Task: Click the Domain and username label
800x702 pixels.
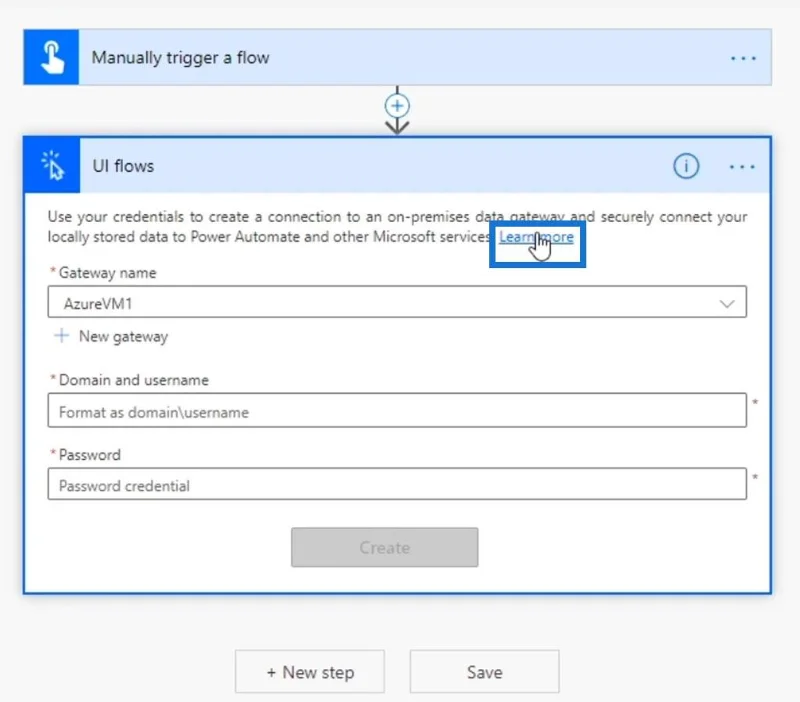Action: click(134, 380)
